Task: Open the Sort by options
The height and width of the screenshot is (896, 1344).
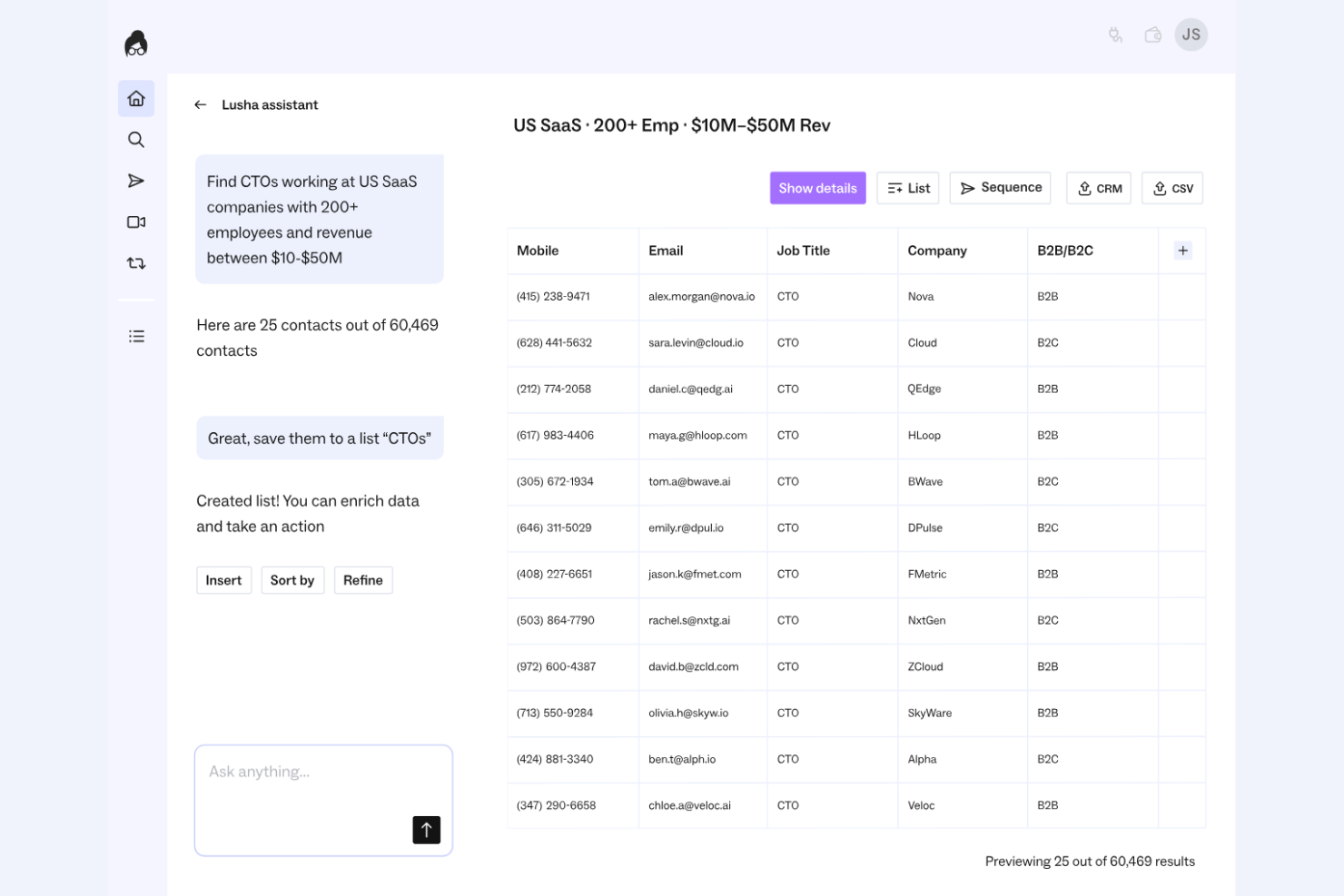Action: [292, 580]
